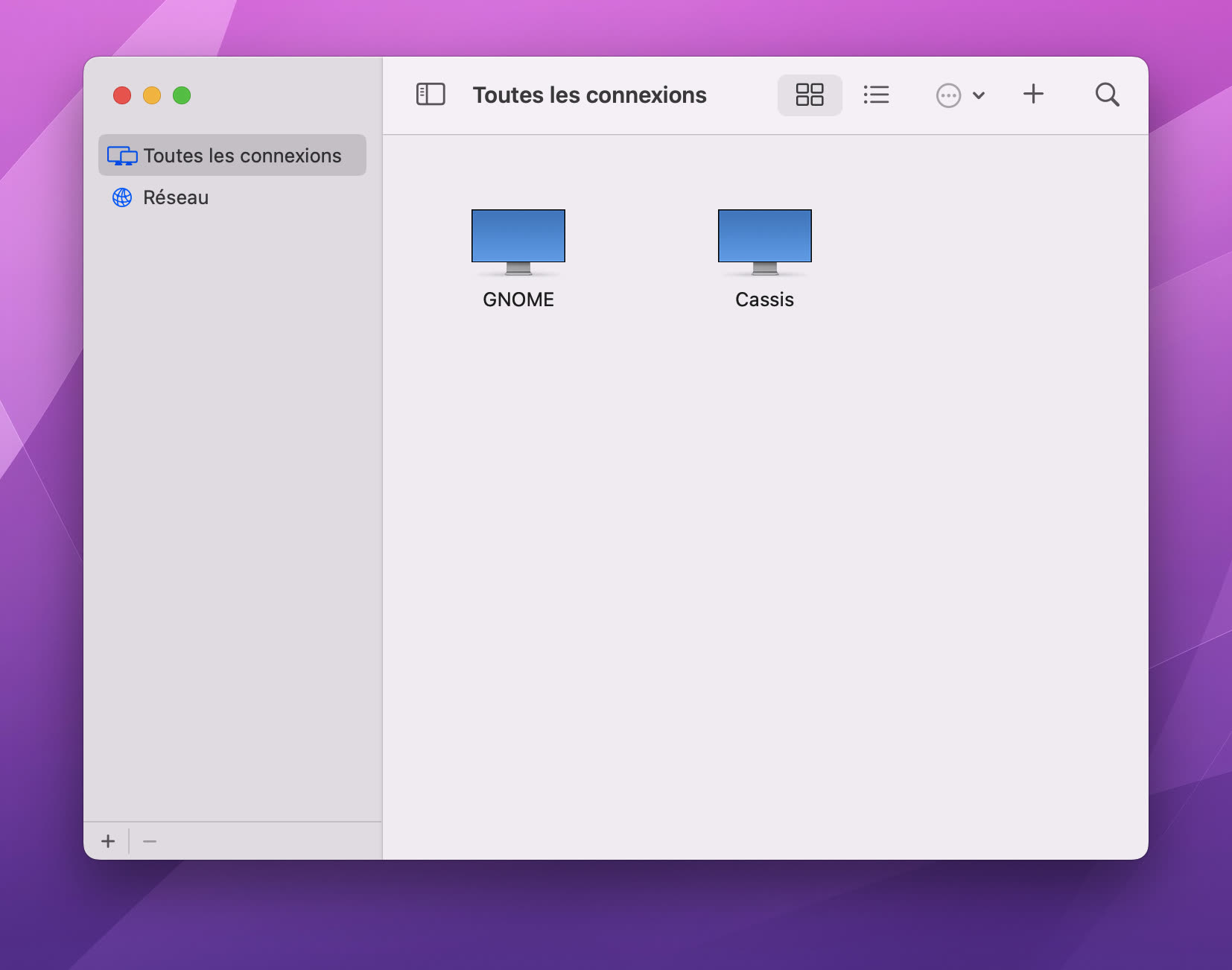Click the Toutes les connexions sidebar icon
The width and height of the screenshot is (1232, 970).
pos(122,155)
